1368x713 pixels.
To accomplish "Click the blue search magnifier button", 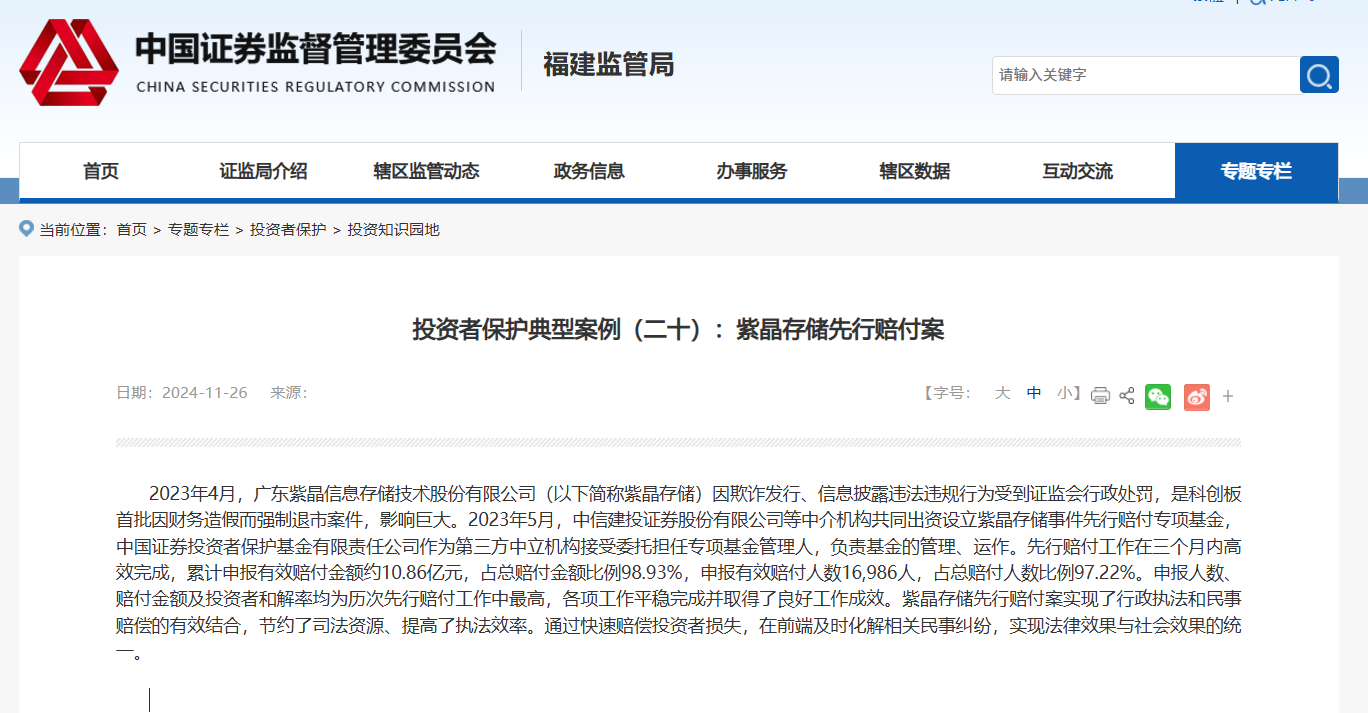I will [x=1319, y=75].
